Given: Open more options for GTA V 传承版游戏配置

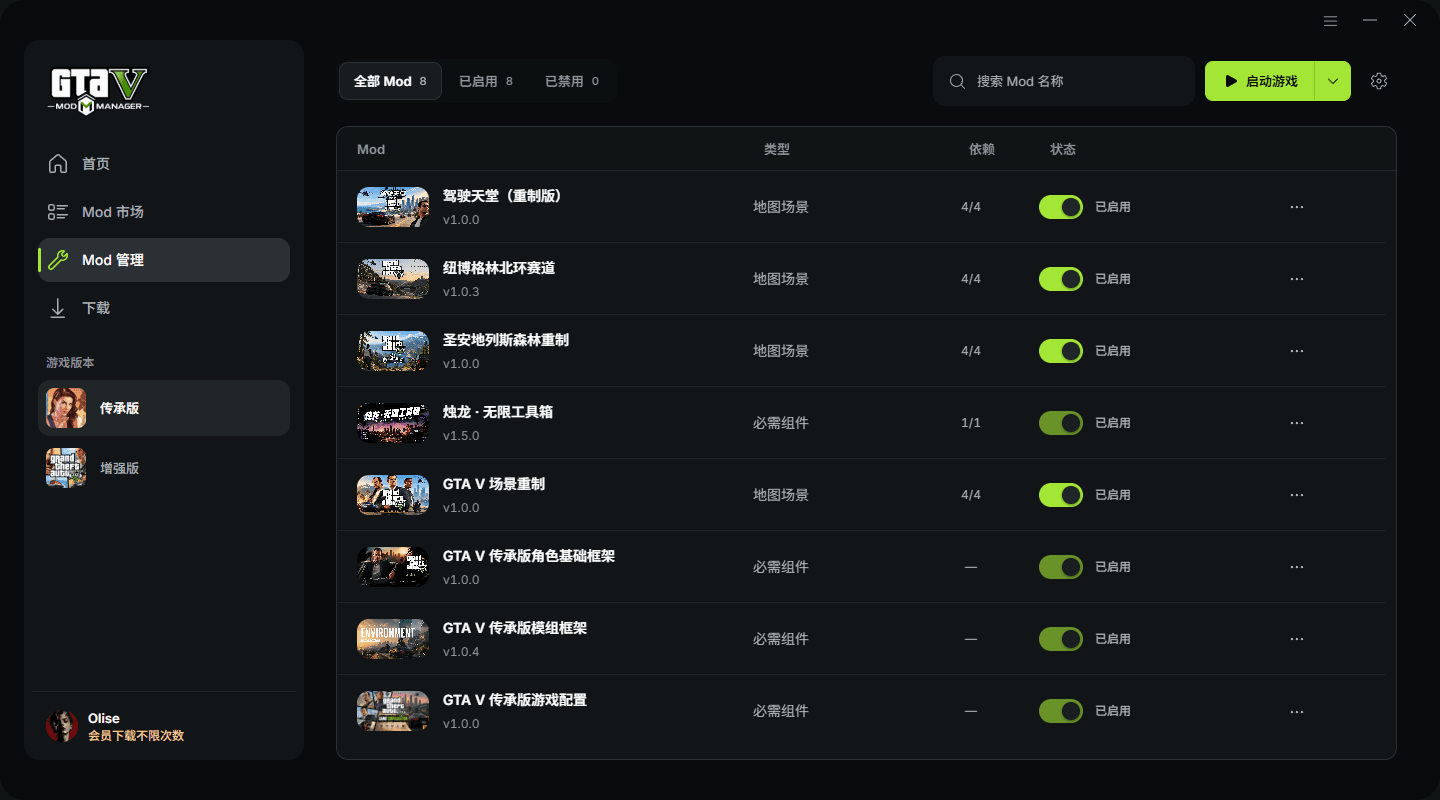Looking at the screenshot, I should (1297, 711).
